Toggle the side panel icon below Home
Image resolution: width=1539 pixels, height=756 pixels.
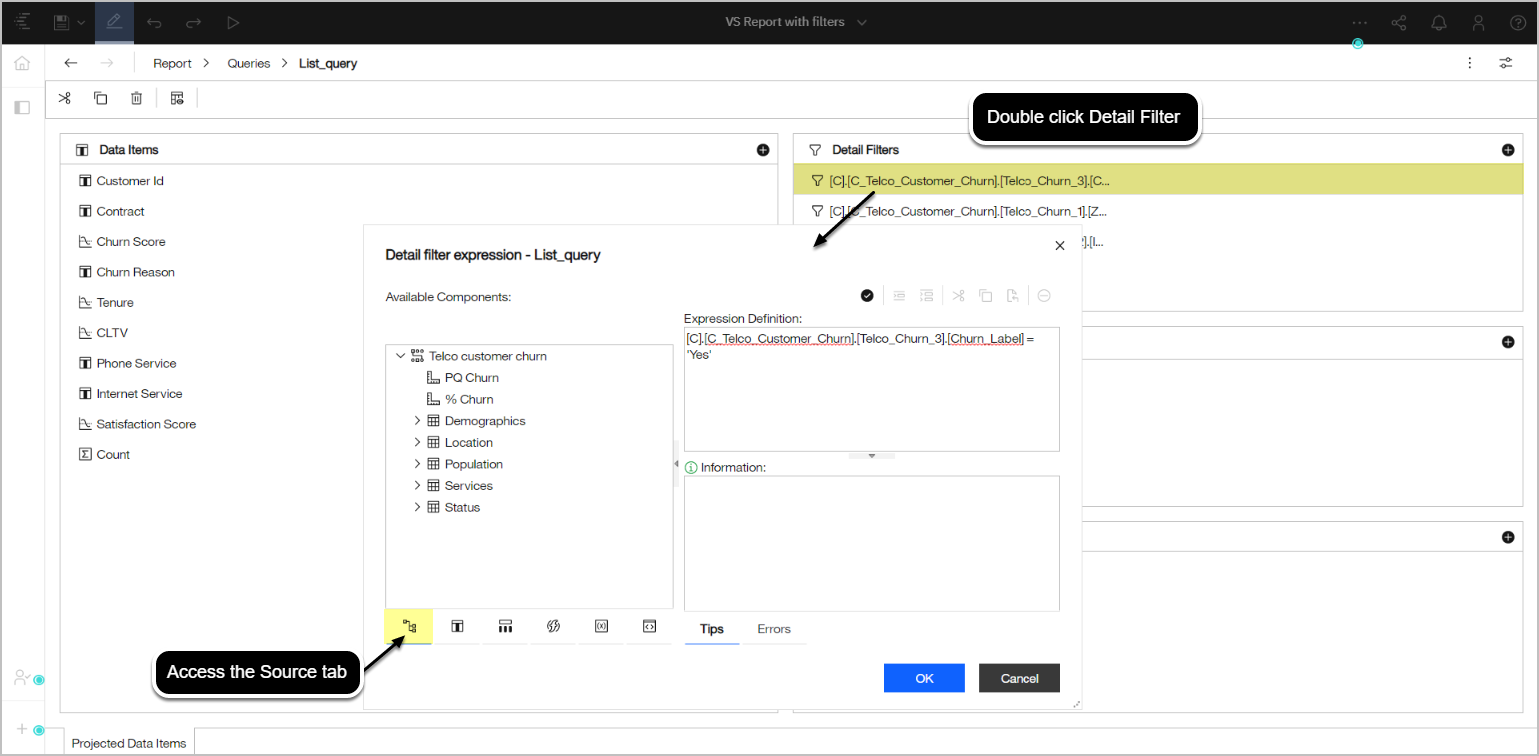tap(22, 107)
